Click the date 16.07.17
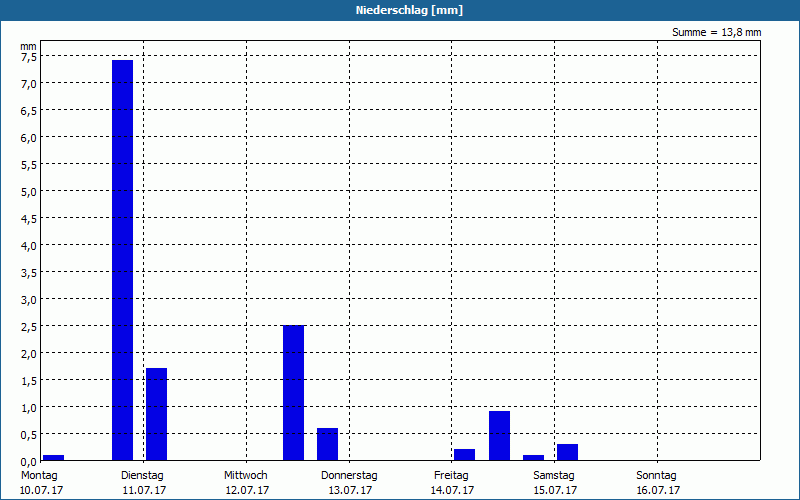800x500 pixels. coord(658,491)
